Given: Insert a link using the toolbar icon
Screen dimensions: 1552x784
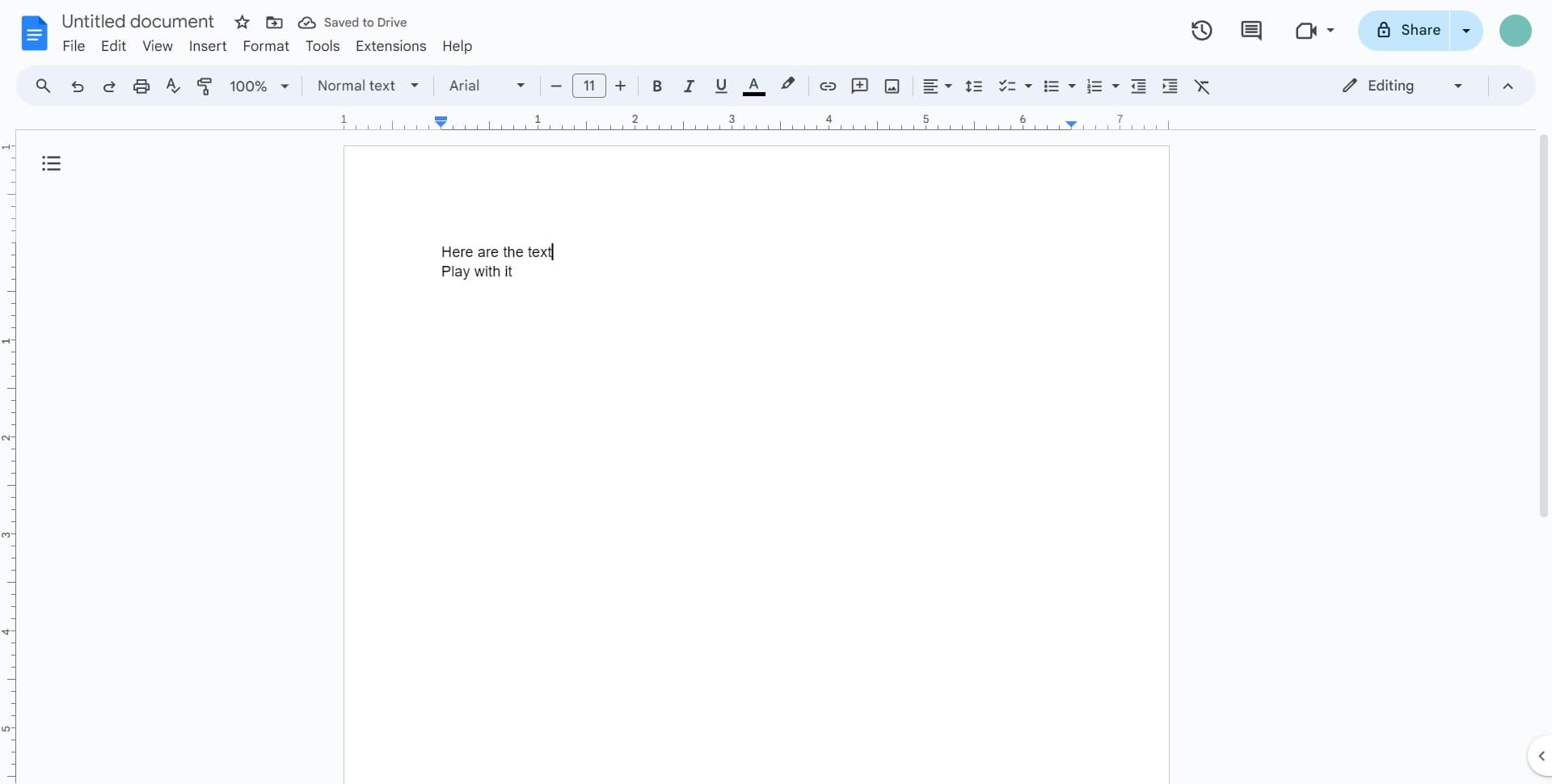Looking at the screenshot, I should [x=827, y=86].
